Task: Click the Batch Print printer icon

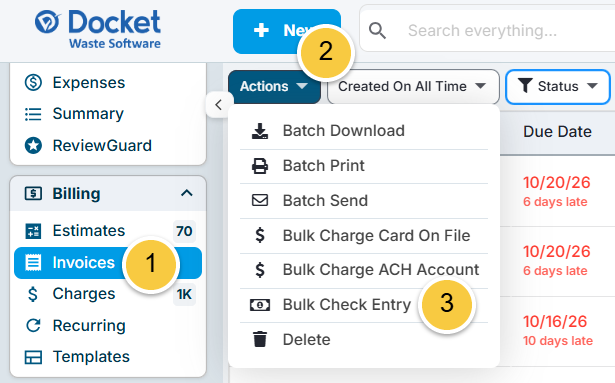Action: point(260,166)
